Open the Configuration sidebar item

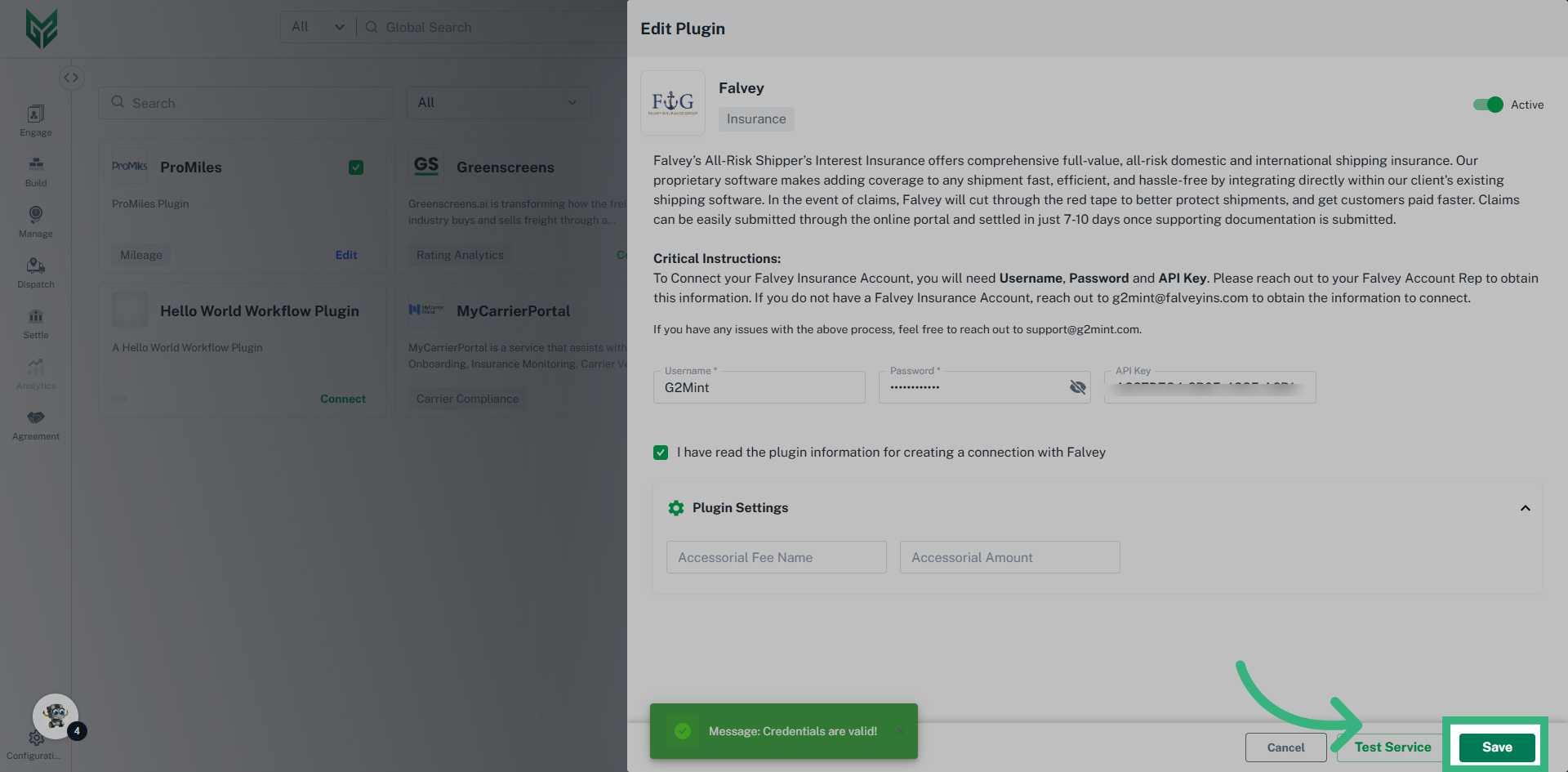click(x=36, y=745)
